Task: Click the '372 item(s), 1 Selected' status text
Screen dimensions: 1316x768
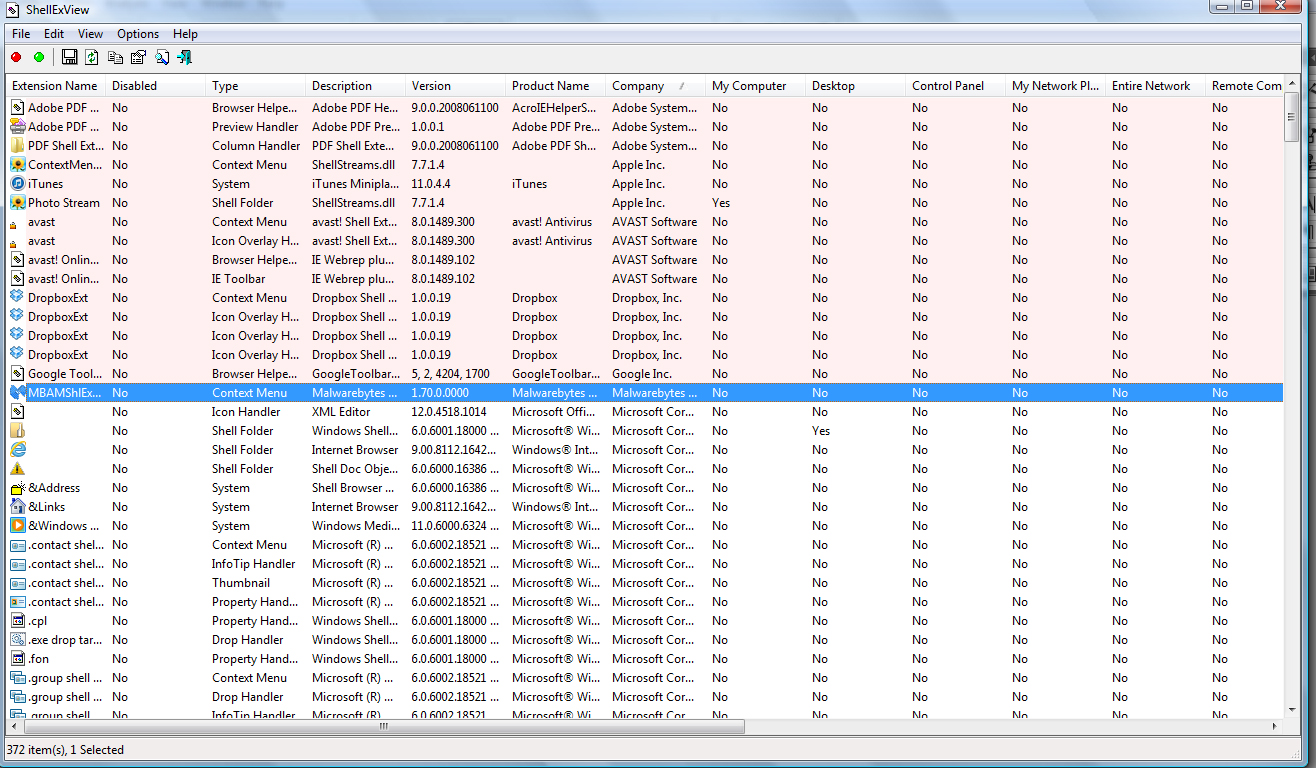Action: coord(65,750)
